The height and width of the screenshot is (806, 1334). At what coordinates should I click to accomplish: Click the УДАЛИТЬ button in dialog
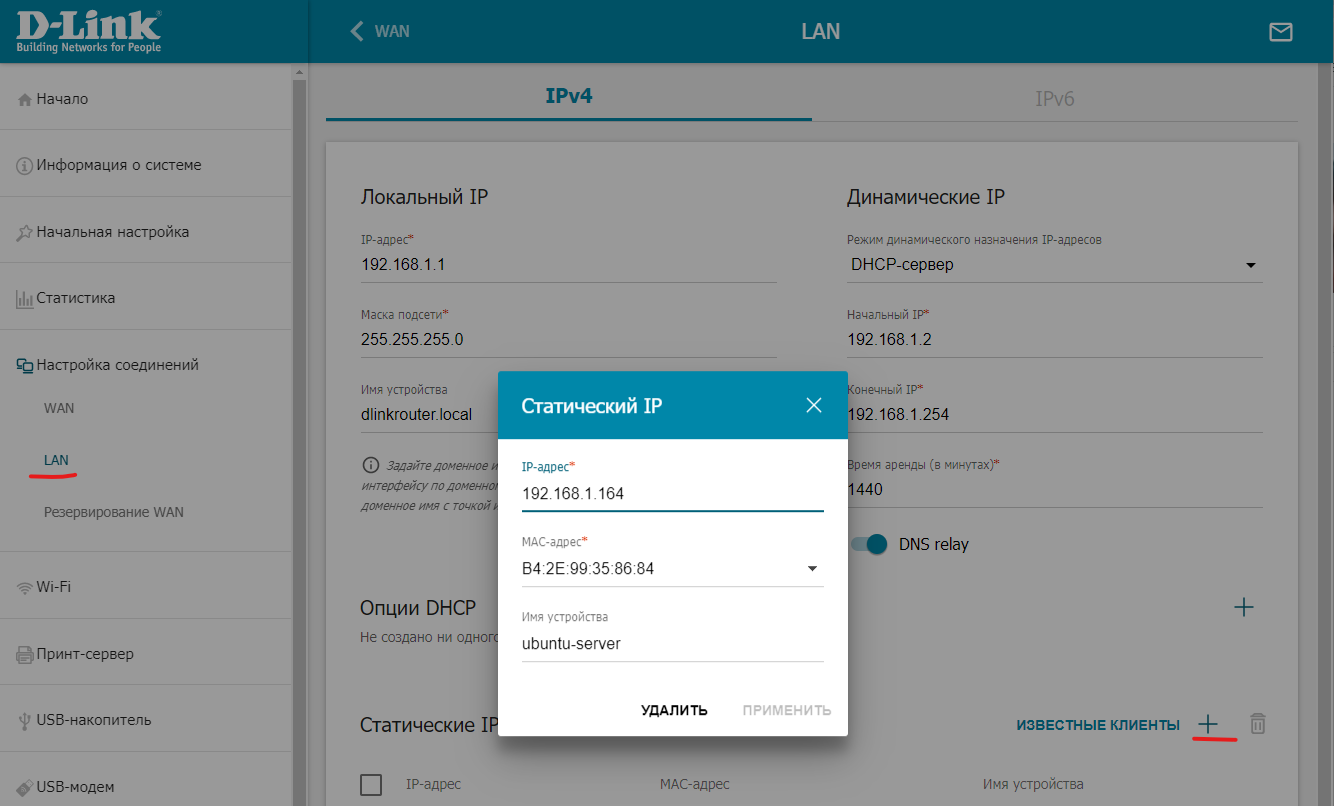(x=674, y=710)
